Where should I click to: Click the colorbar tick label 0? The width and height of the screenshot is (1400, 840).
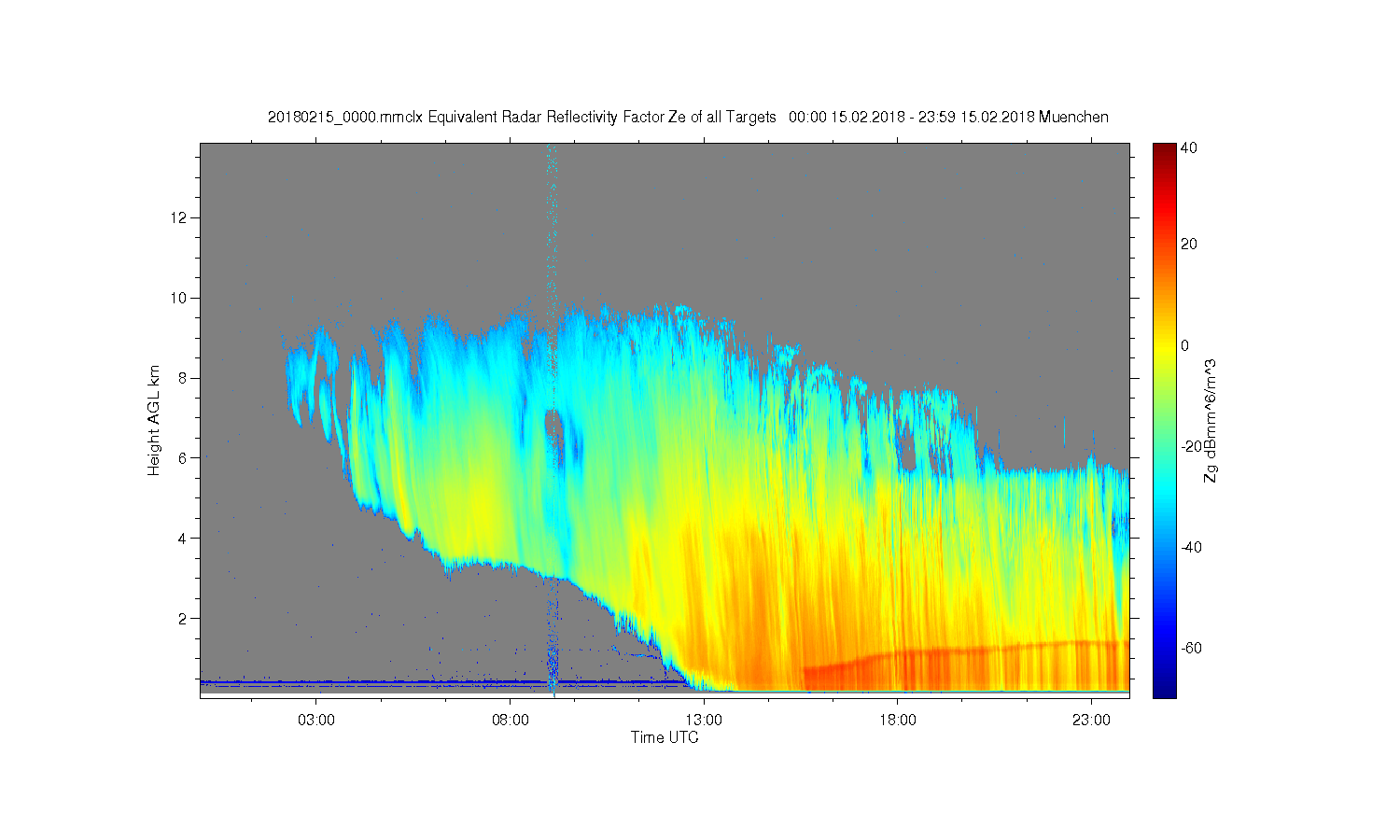pyautogui.click(x=1185, y=345)
